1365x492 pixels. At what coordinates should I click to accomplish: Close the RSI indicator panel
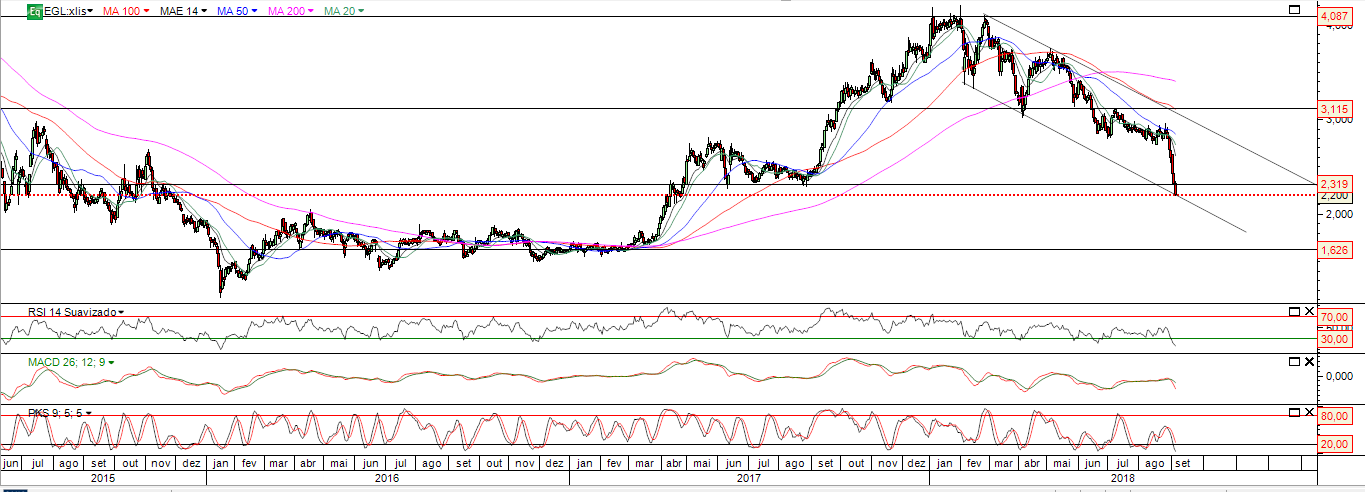pyautogui.click(x=1309, y=311)
